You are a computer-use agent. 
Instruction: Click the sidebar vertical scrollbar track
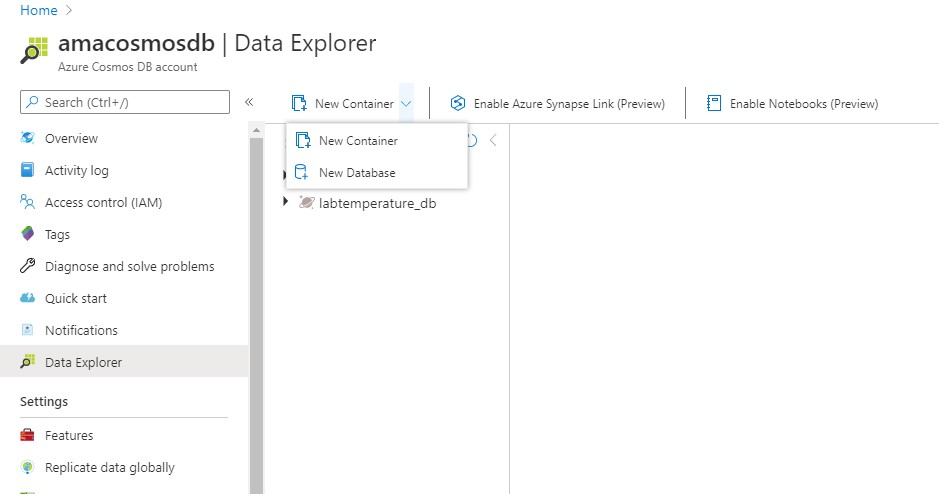(256, 316)
